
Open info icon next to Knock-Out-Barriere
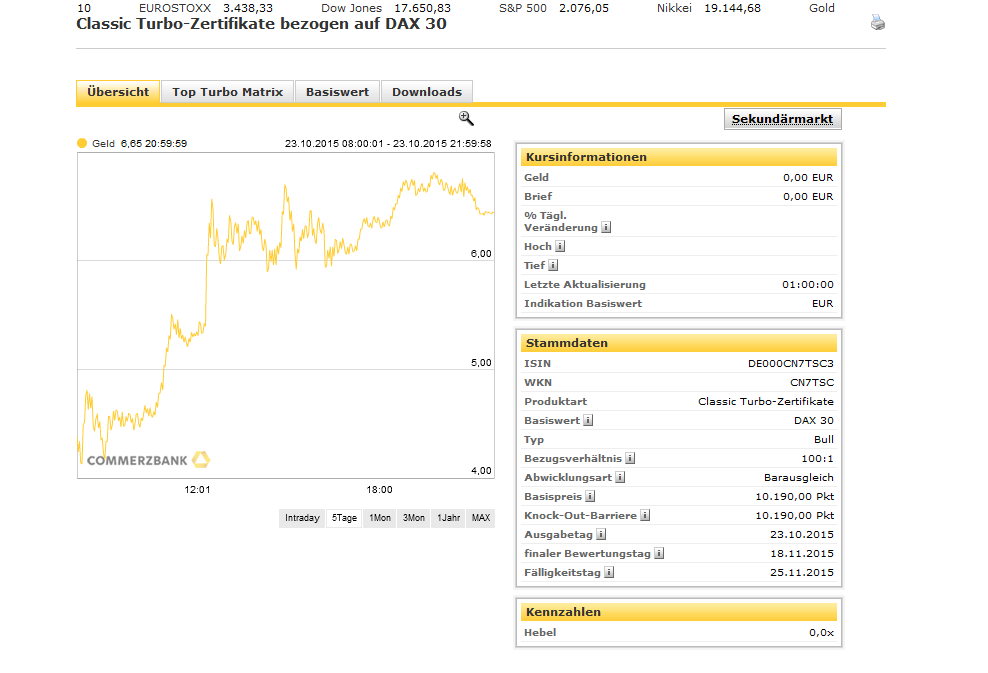tap(645, 515)
